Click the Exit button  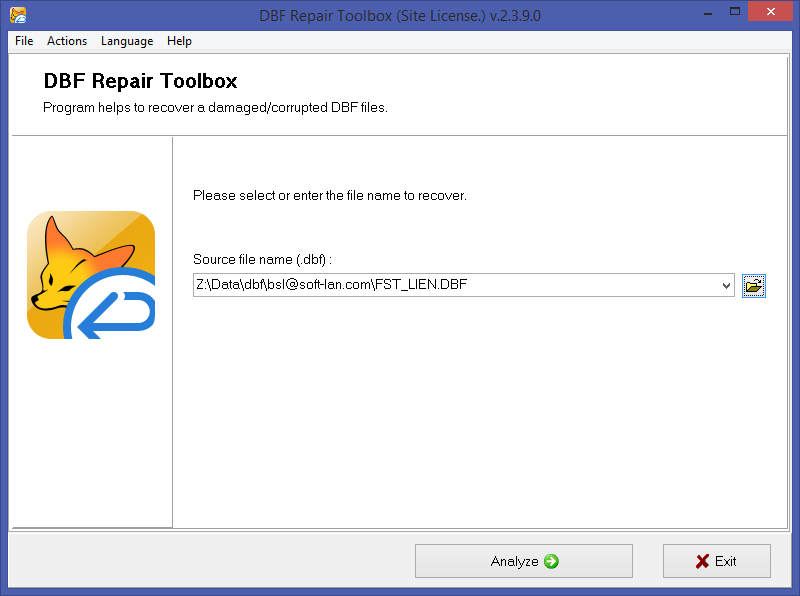716,561
